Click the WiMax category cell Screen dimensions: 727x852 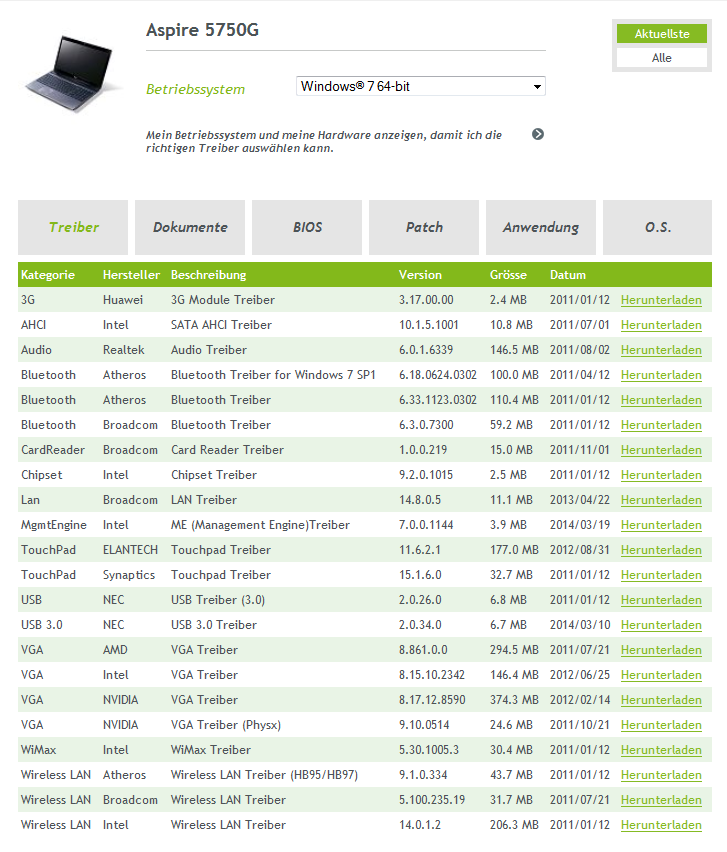click(39, 750)
